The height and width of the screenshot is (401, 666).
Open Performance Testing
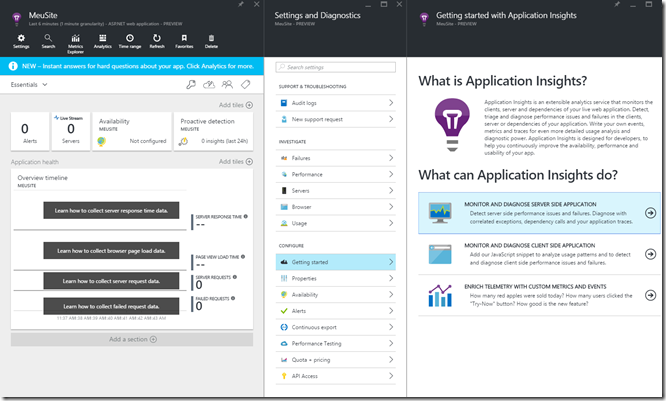coord(336,343)
